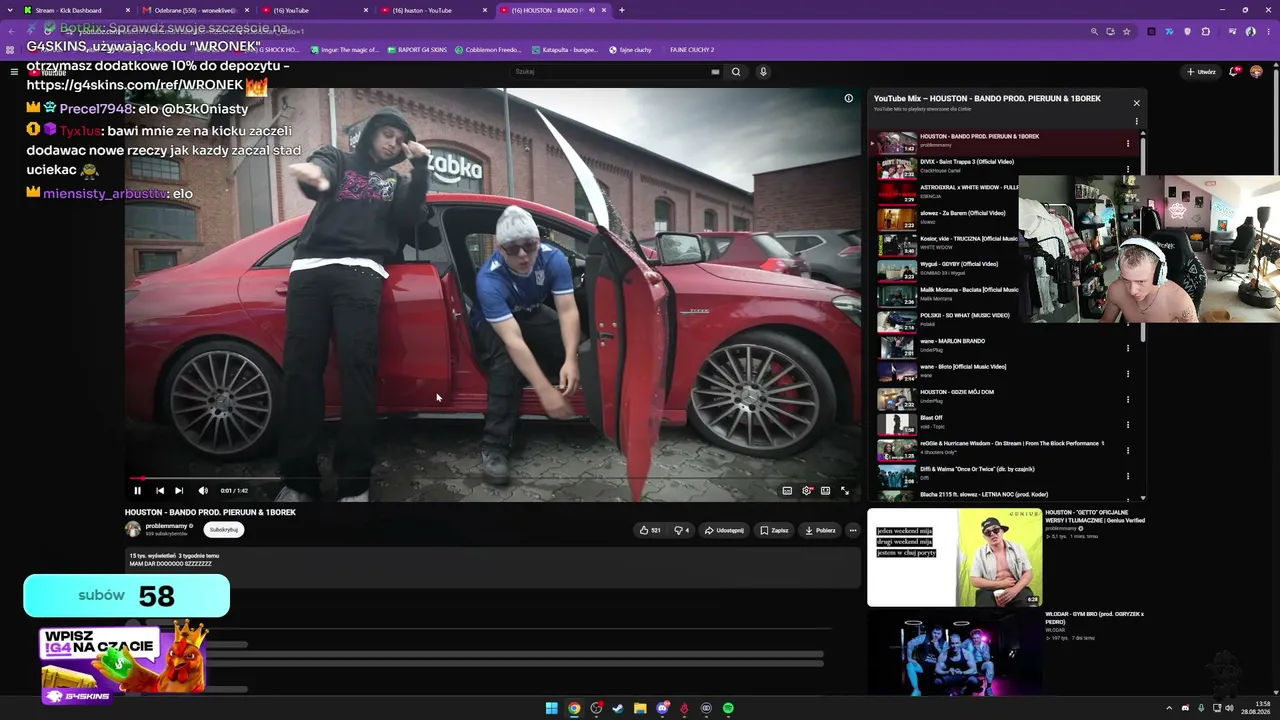Viewport: 1280px width, 720px height.
Task: Open options for Diffi & Waima playlist item
Action: tap(1128, 476)
